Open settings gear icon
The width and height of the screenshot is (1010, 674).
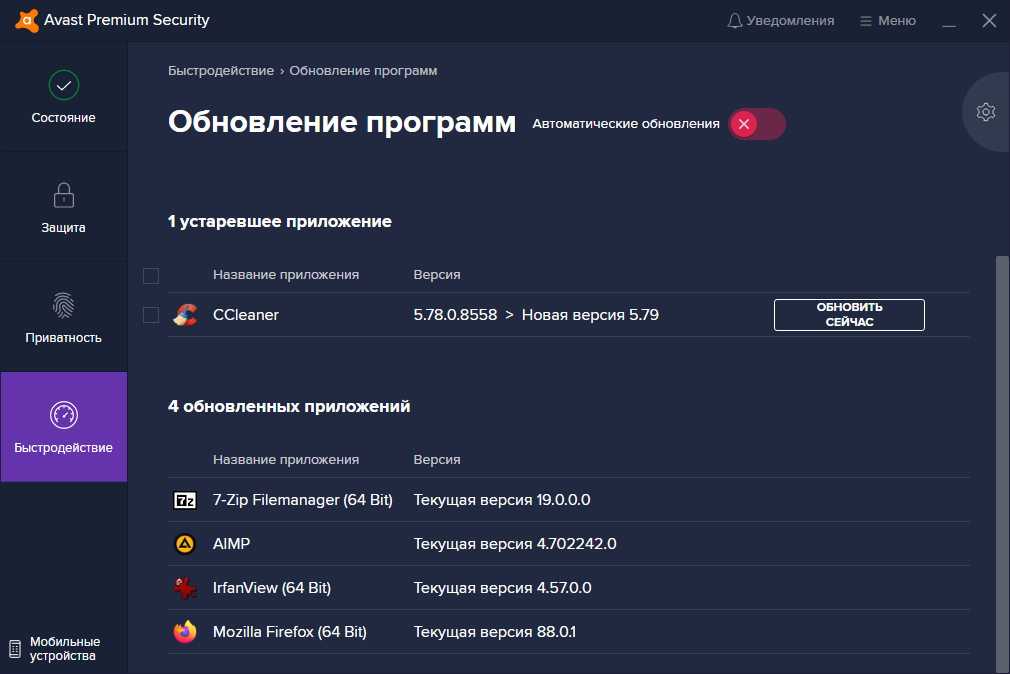[986, 112]
